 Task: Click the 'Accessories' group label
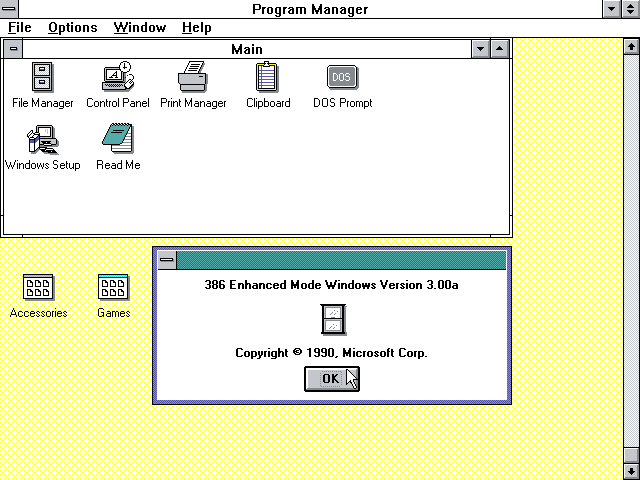tap(38, 313)
